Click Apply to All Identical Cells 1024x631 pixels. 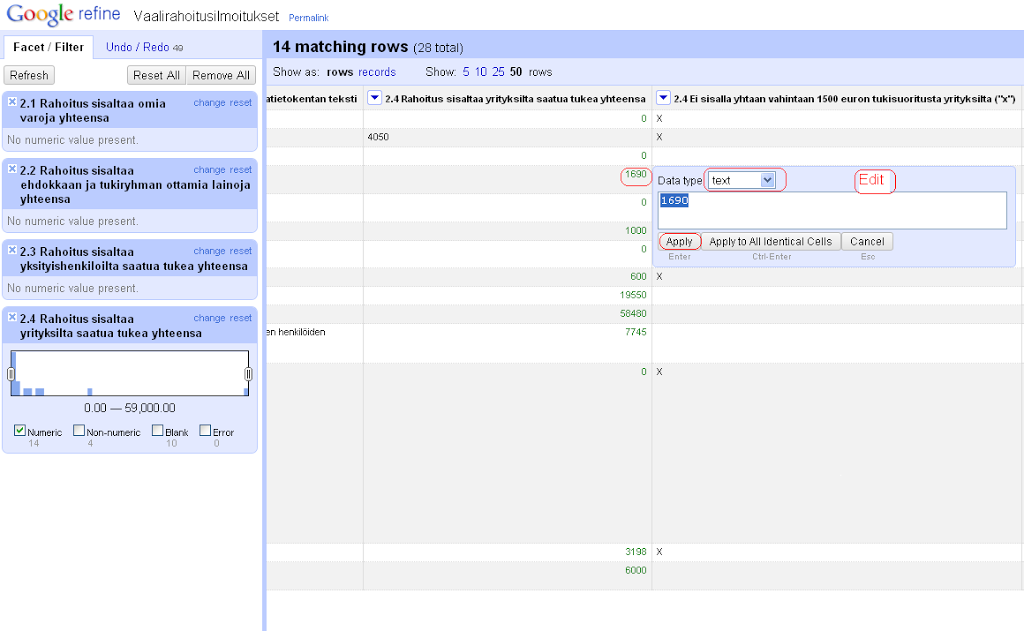[770, 242]
